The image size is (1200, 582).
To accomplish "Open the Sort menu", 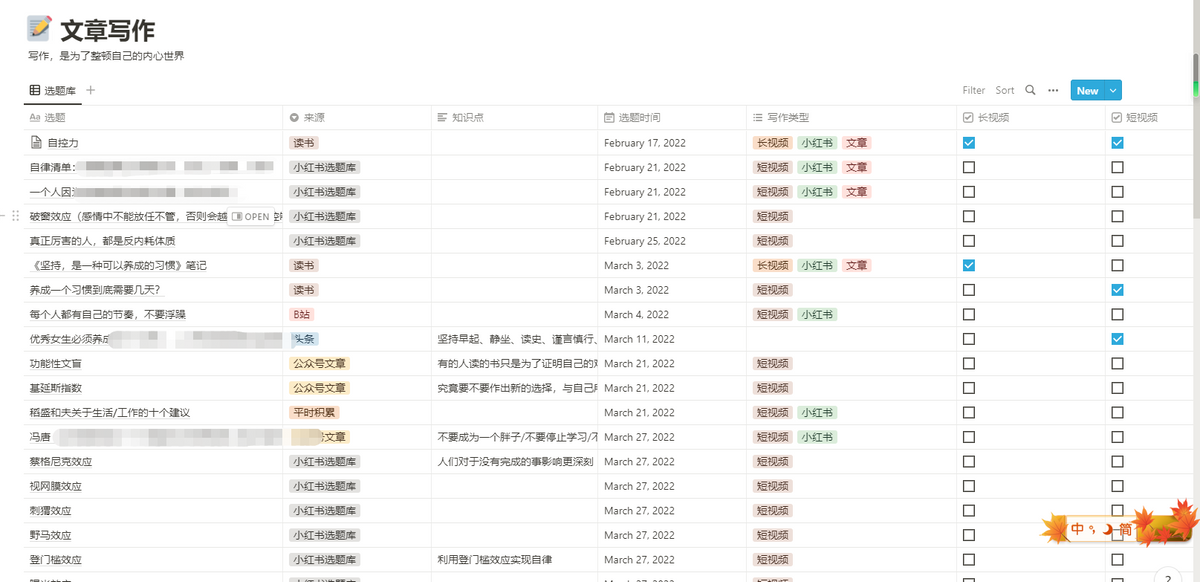I will pyautogui.click(x=1005, y=90).
